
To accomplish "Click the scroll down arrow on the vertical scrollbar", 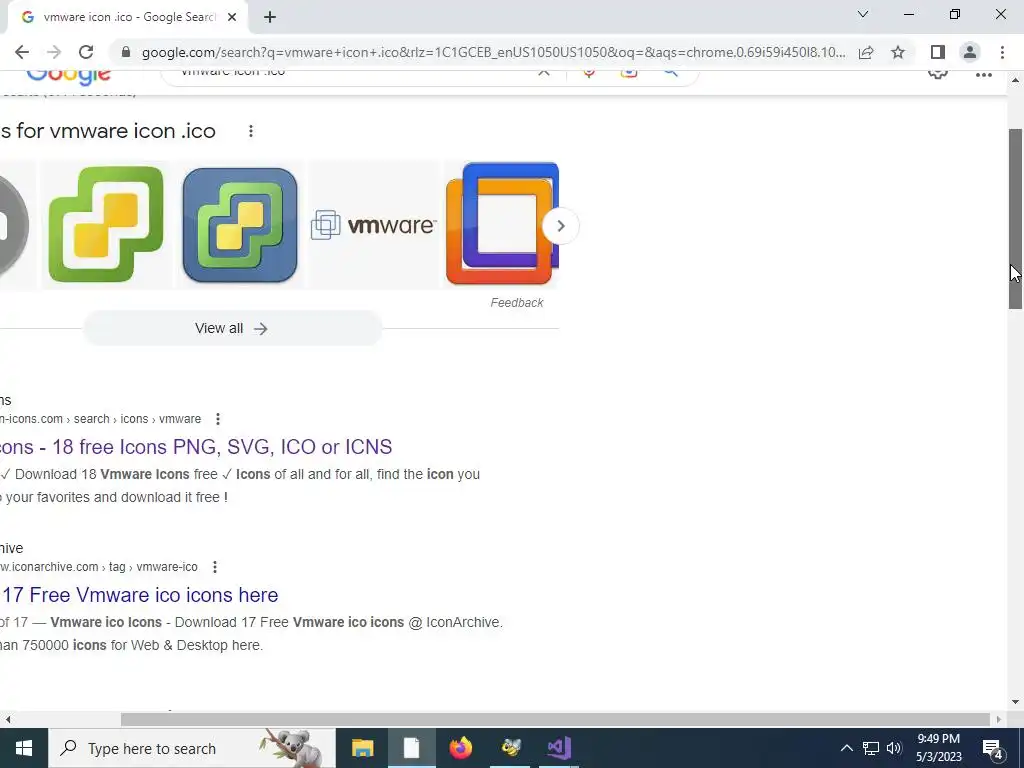I will click(1015, 703).
